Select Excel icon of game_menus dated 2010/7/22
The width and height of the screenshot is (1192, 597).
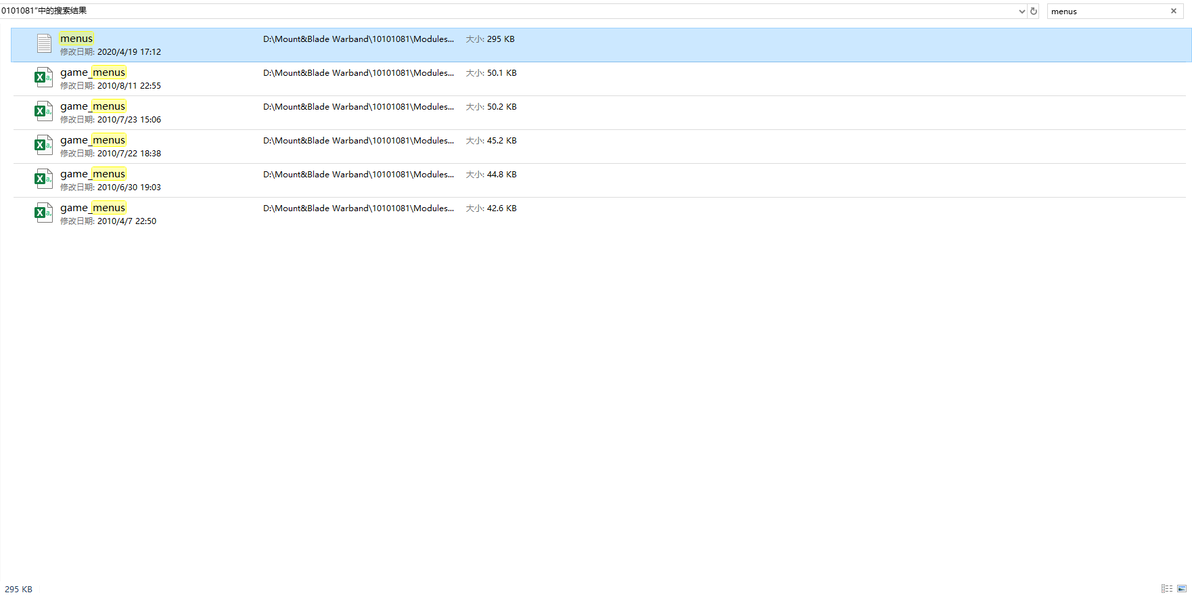[x=44, y=145]
